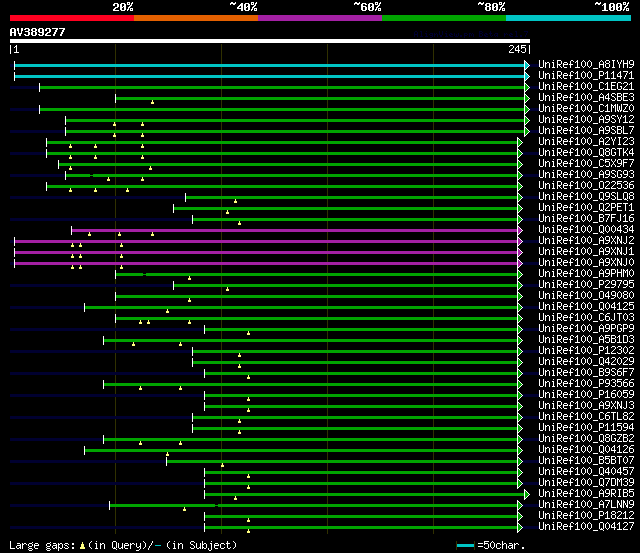Screen dimensions: 640x553
Task: Click UniRef100_Q2PET1 text
Action: pyautogui.click(x=586, y=208)
